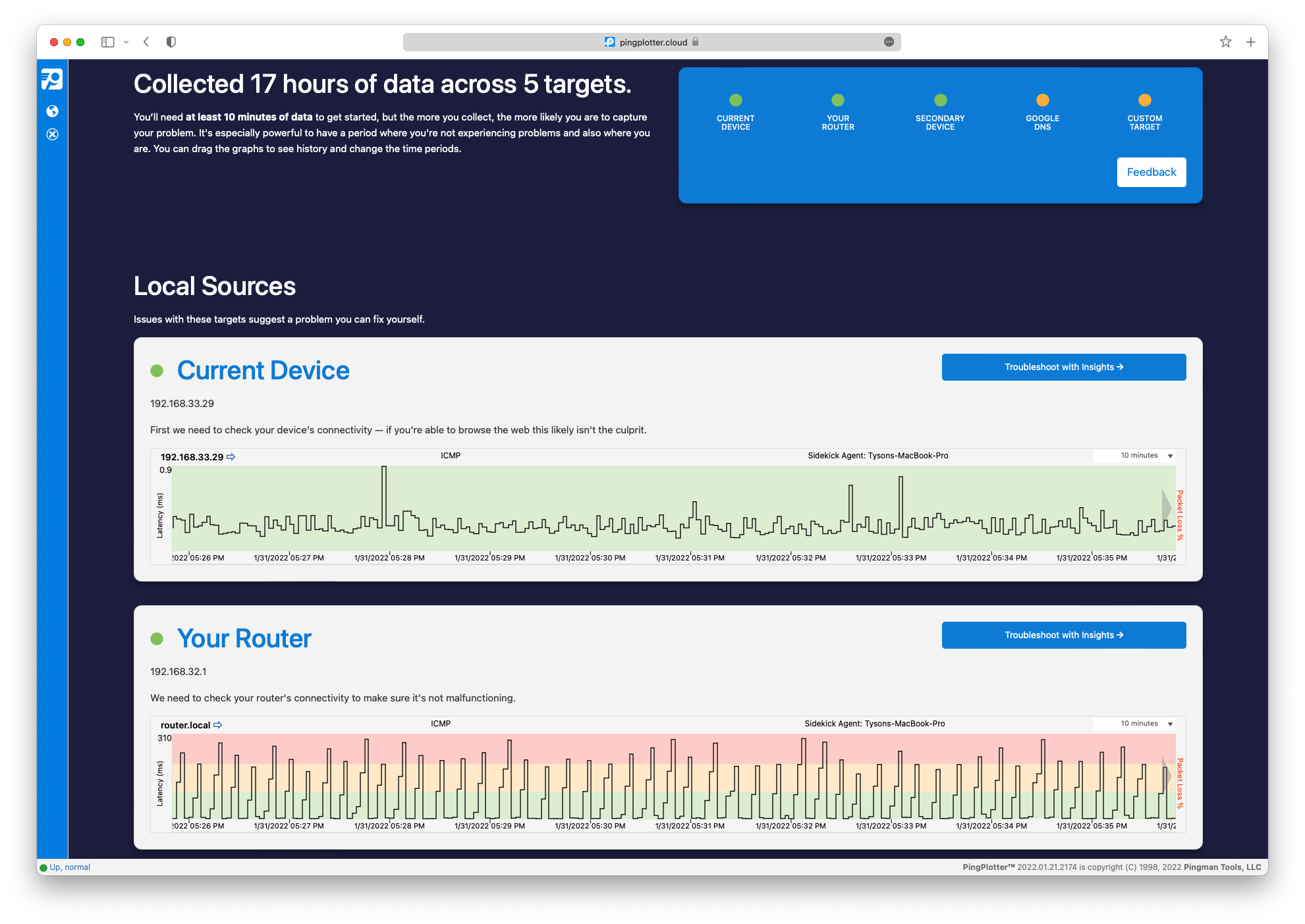The width and height of the screenshot is (1305, 924).
Task: Click the back navigation arrow
Action: (x=146, y=41)
